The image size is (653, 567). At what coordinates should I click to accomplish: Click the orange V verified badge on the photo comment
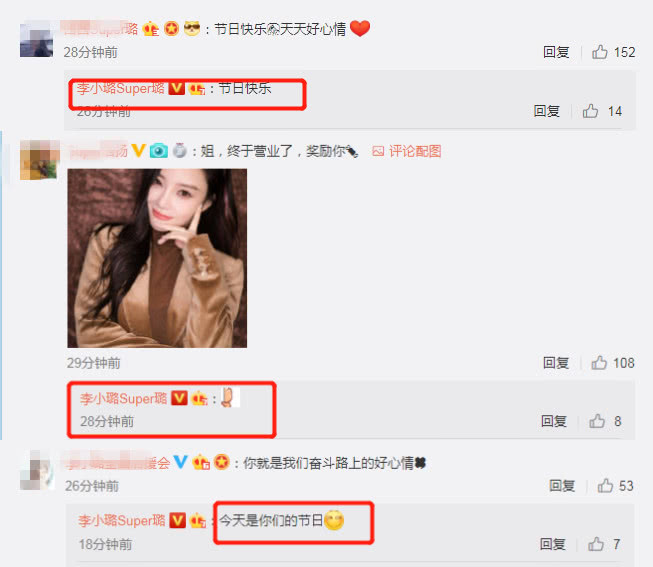(x=139, y=150)
